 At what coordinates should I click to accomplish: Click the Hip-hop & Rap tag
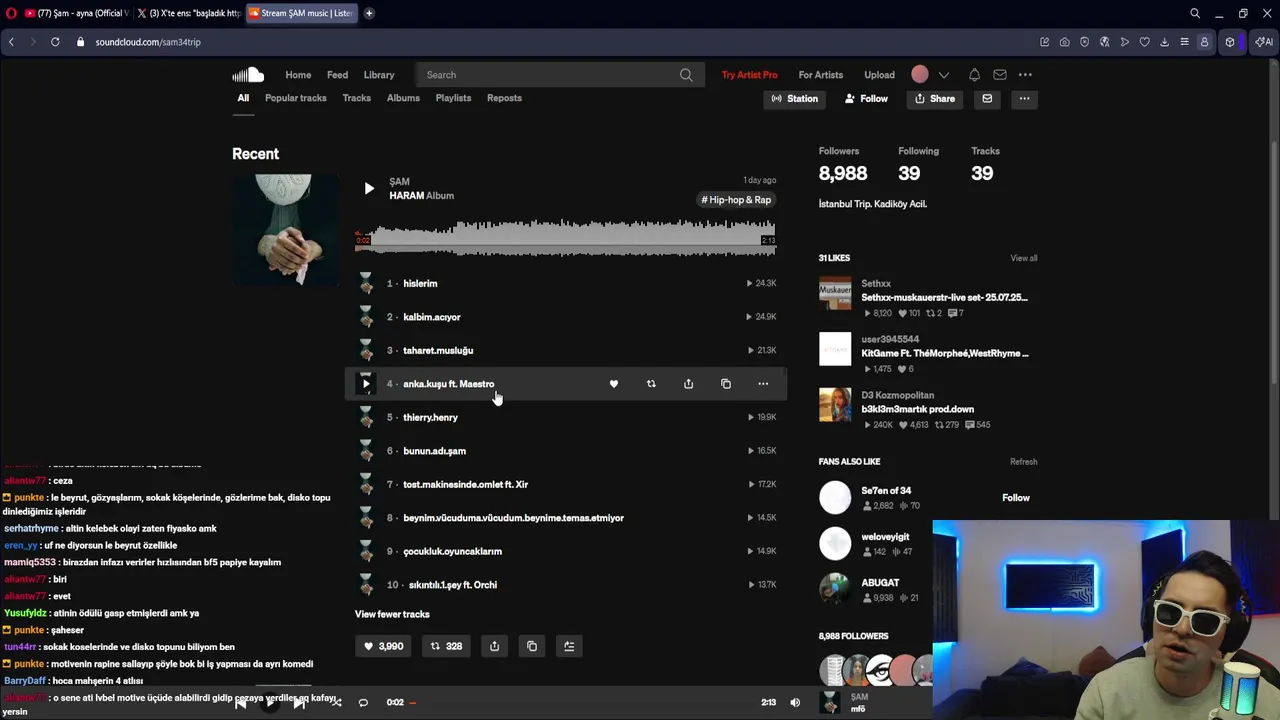point(737,200)
